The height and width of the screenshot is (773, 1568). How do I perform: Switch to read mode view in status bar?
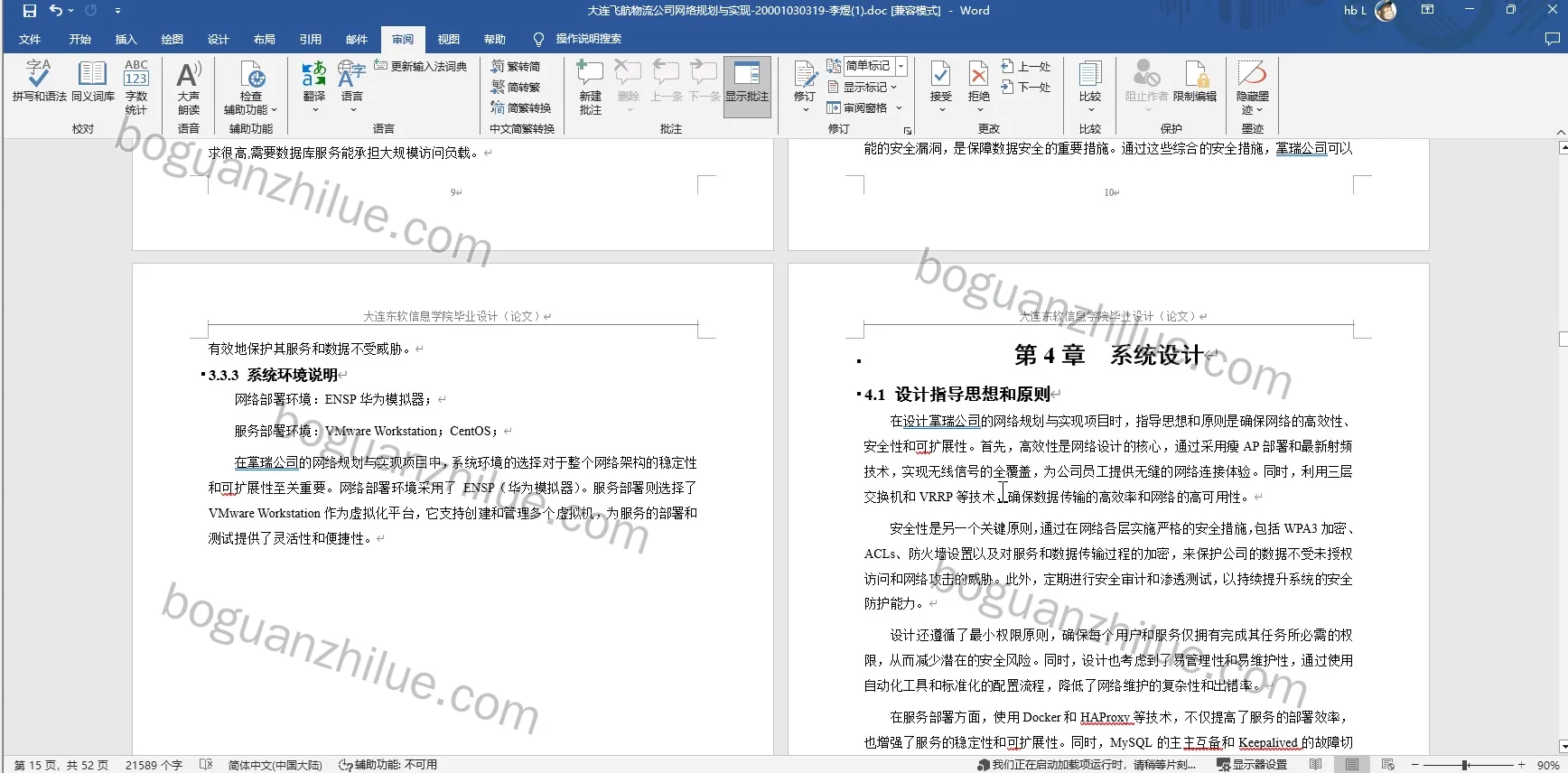pos(1316,765)
